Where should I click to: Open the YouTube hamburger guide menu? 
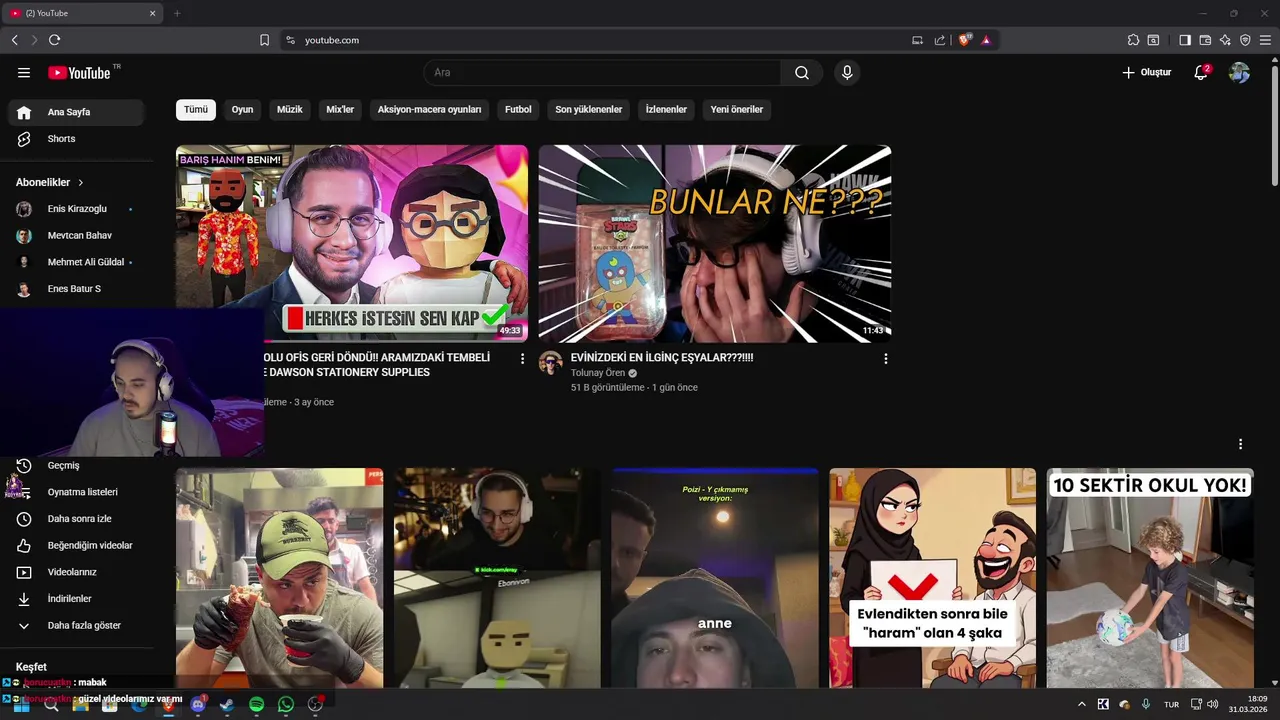tap(24, 73)
